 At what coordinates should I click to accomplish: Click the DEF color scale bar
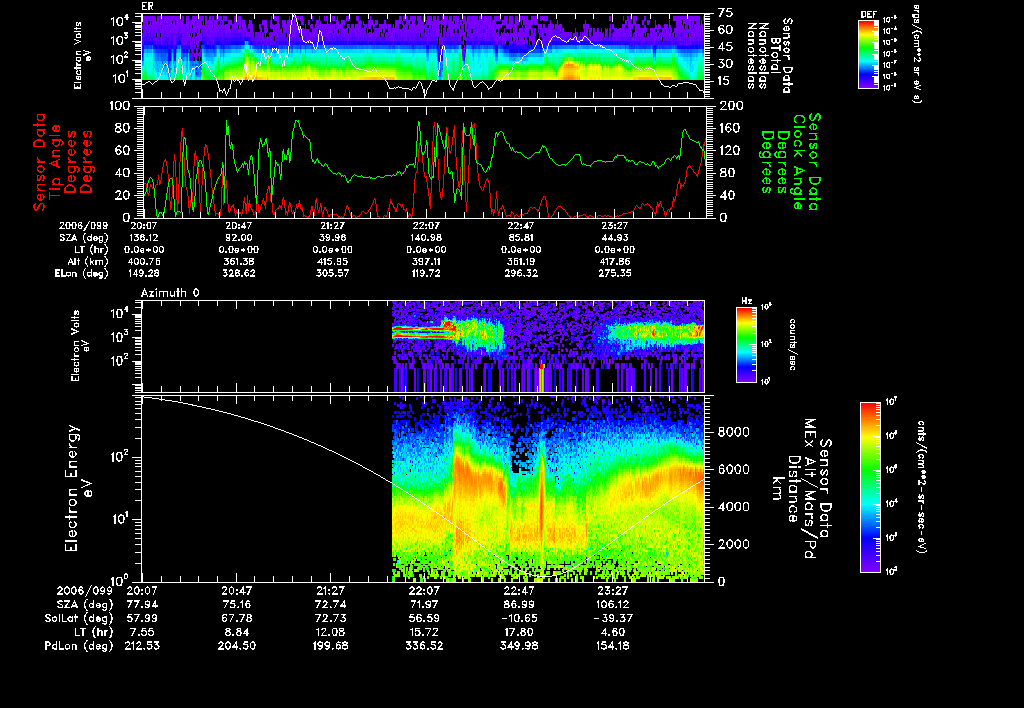868,54
